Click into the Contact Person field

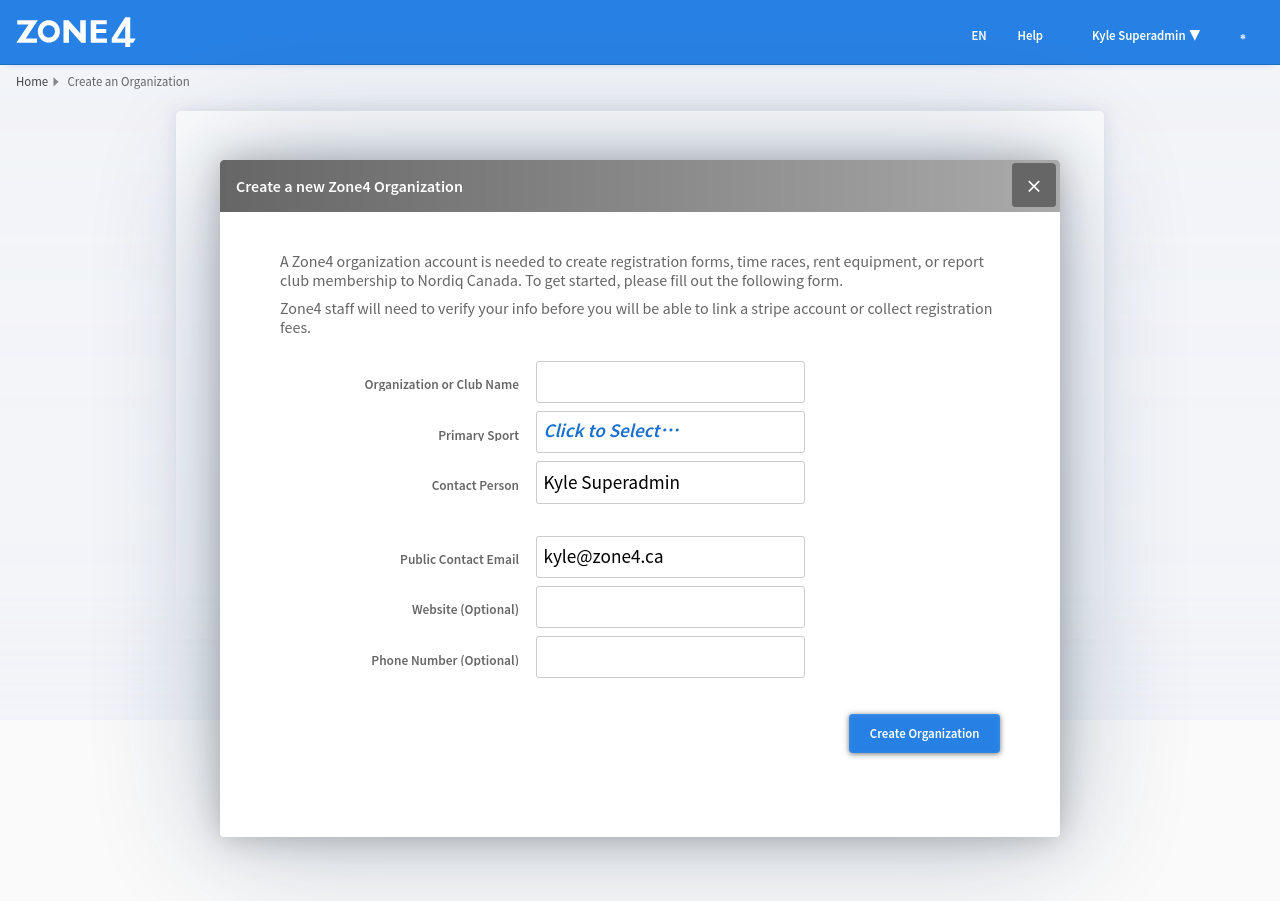(x=670, y=483)
